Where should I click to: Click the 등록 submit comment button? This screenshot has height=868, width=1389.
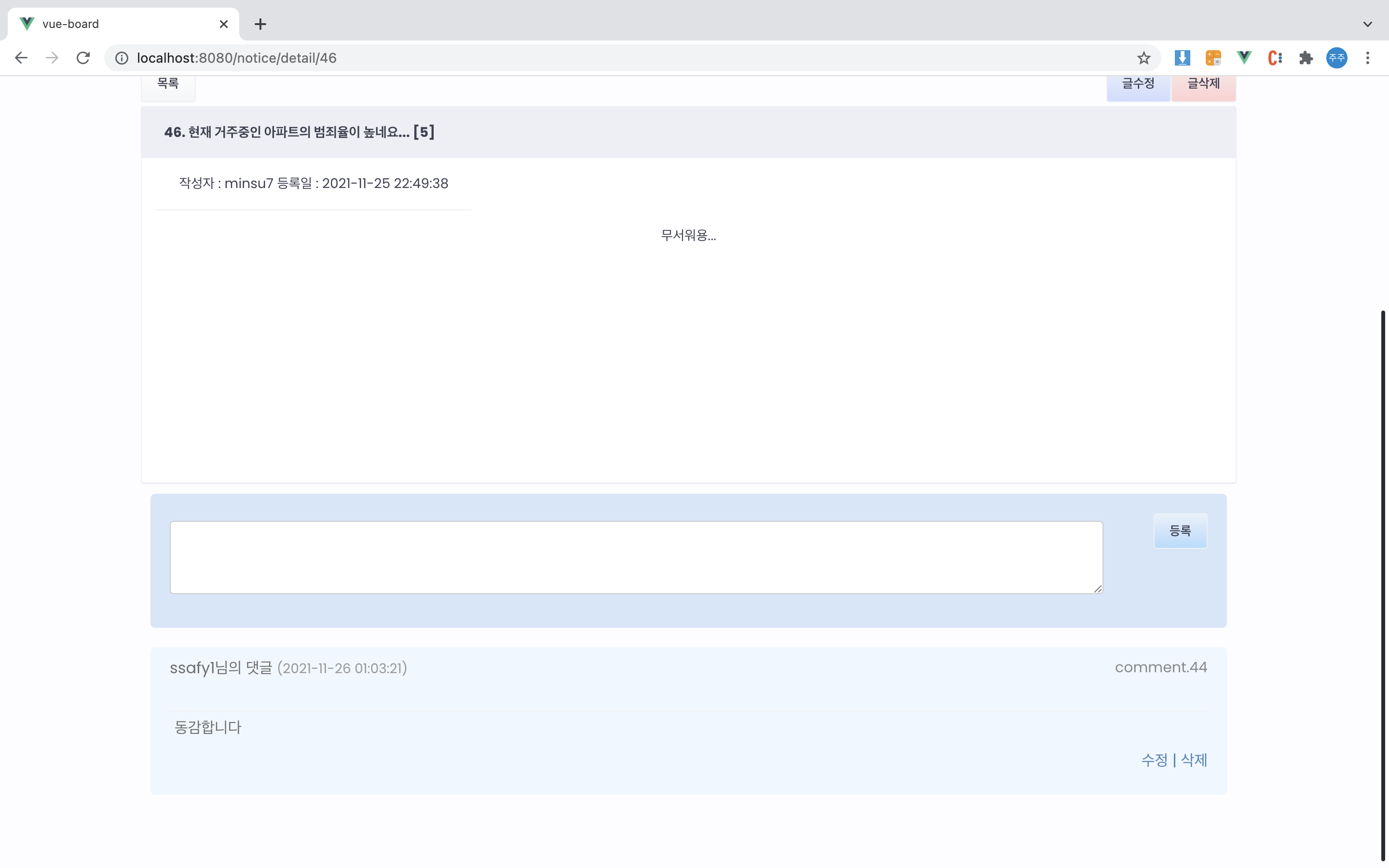tap(1180, 530)
